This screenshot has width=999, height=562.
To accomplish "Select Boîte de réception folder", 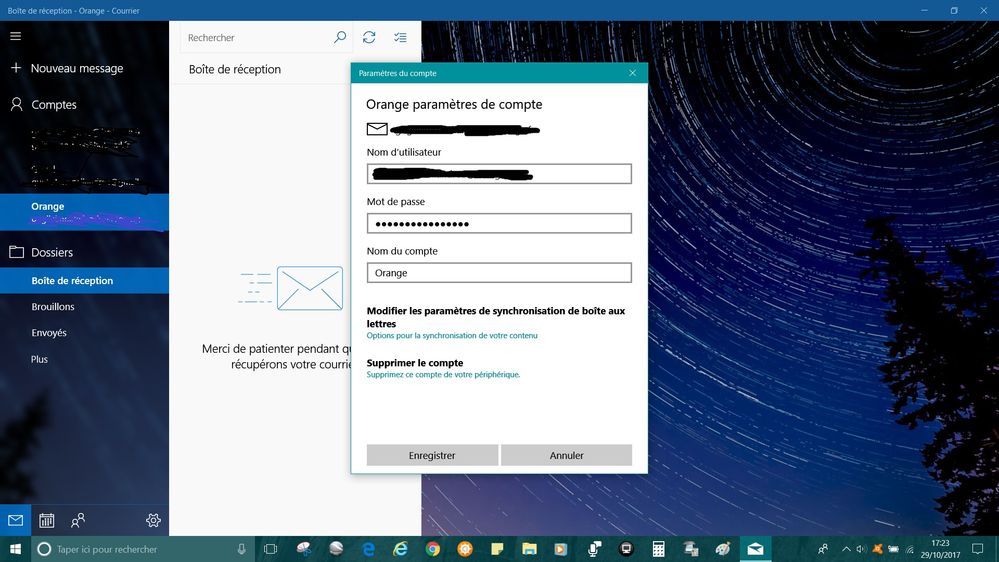I will 84,280.
